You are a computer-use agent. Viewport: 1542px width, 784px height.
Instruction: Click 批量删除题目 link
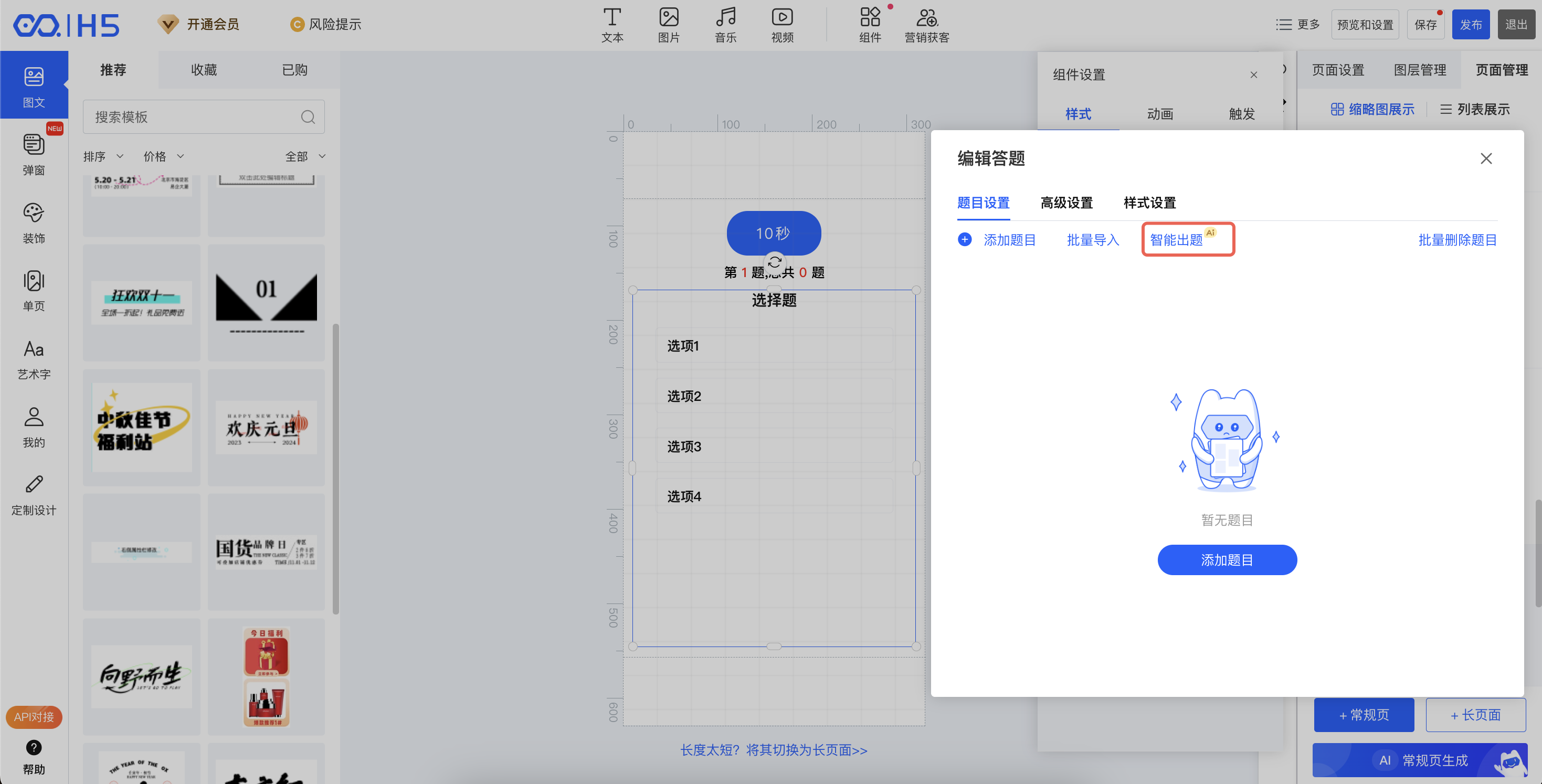(x=1457, y=240)
